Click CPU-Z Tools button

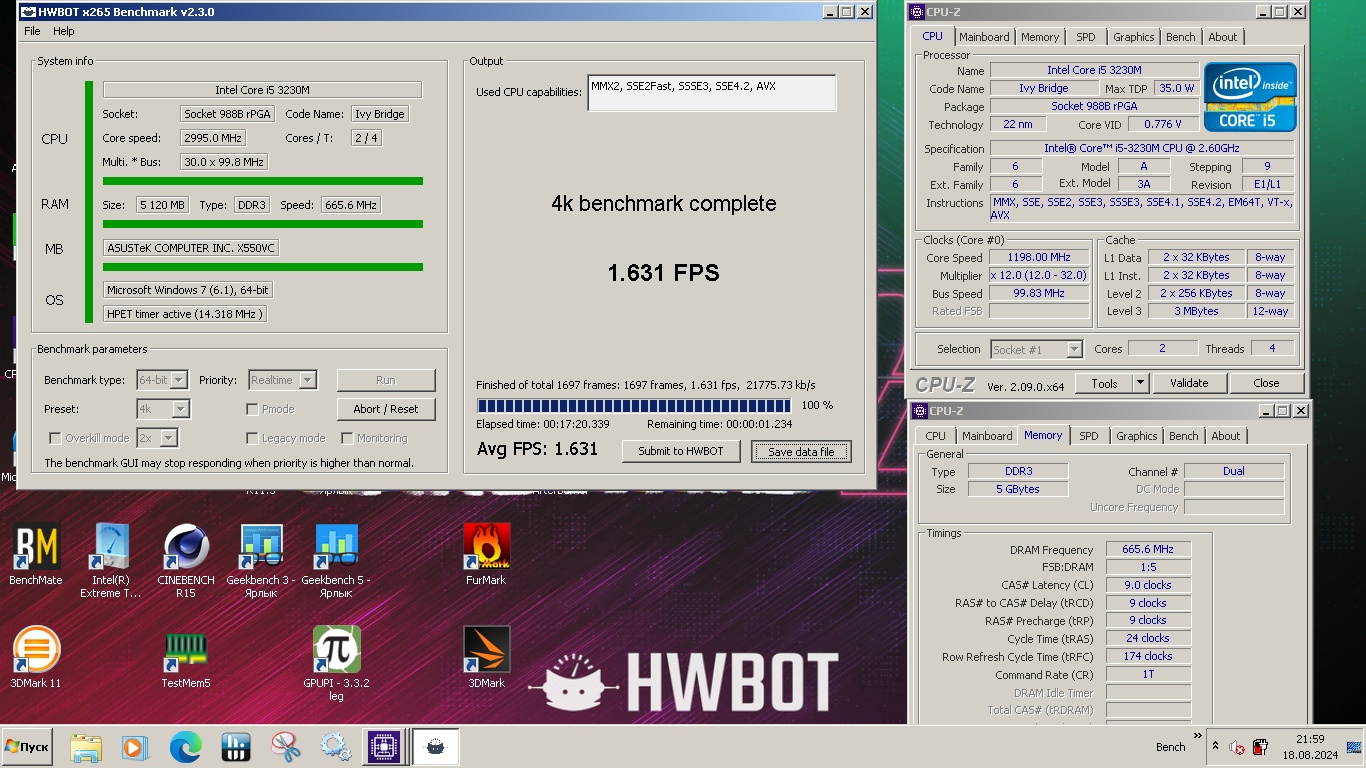point(1104,383)
